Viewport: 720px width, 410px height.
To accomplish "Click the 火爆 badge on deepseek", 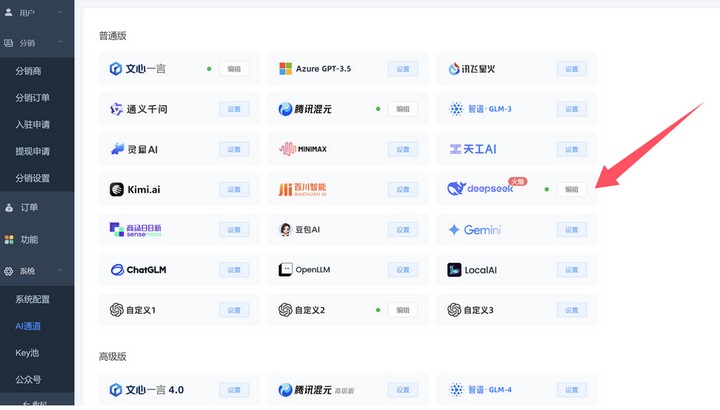I will point(518,182).
